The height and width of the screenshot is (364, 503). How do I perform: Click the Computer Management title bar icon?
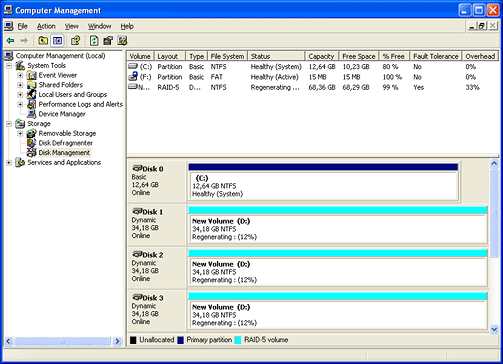[8, 10]
